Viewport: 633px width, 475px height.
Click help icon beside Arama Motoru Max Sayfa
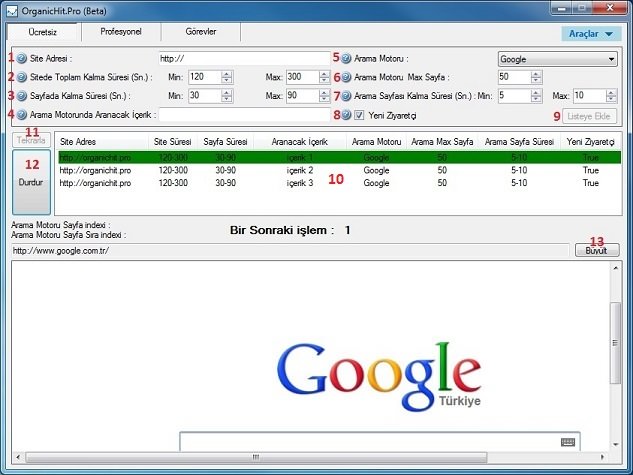(346, 77)
